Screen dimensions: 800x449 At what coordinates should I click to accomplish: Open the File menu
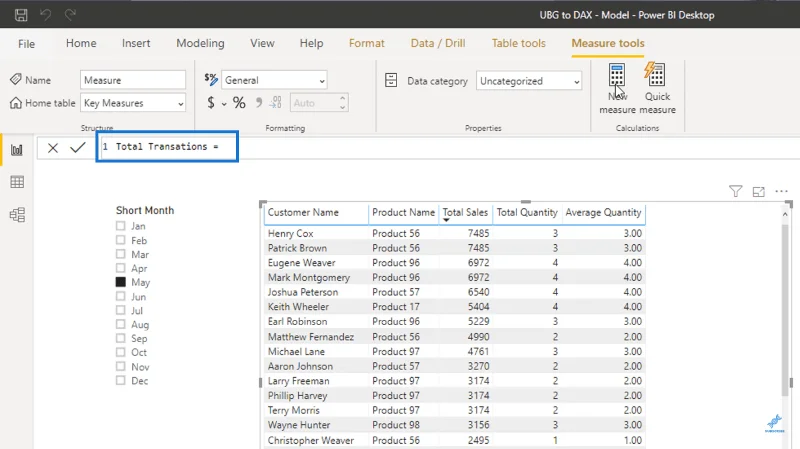point(26,44)
